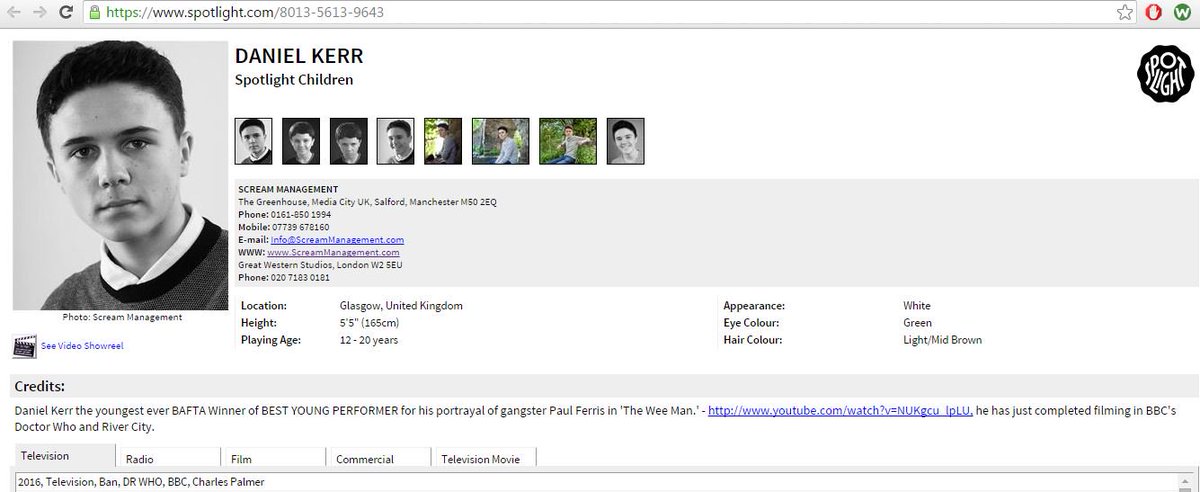Select the Television credits tab
This screenshot has height=492, width=1200.
pos(65,456)
